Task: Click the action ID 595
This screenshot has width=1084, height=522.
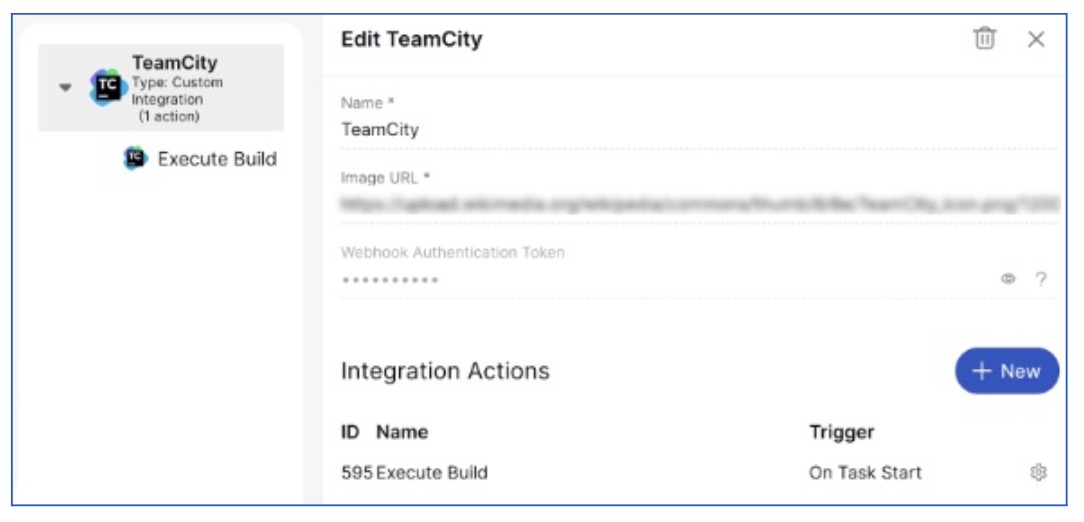Action: tap(357, 473)
